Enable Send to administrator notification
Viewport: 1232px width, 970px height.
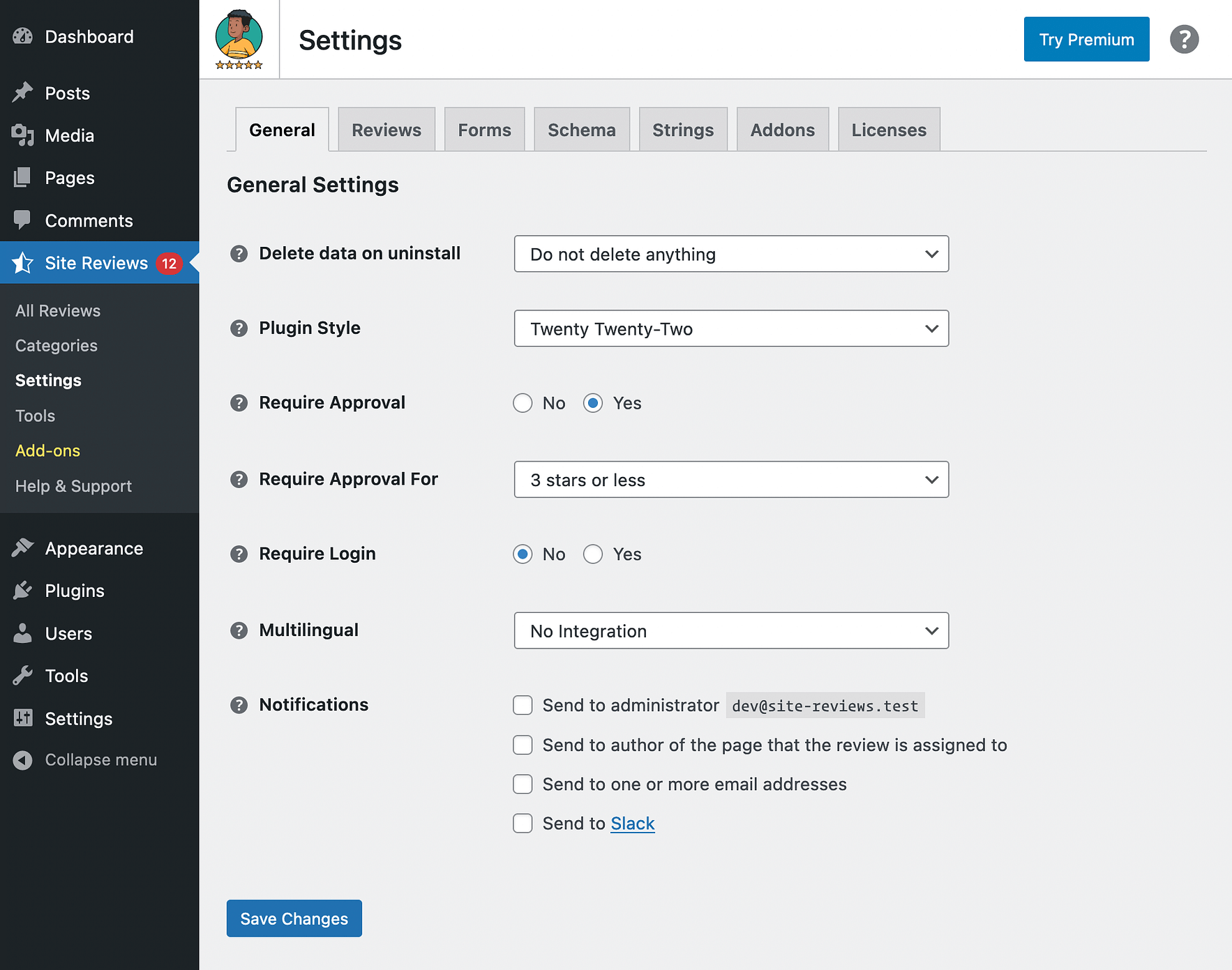(523, 705)
